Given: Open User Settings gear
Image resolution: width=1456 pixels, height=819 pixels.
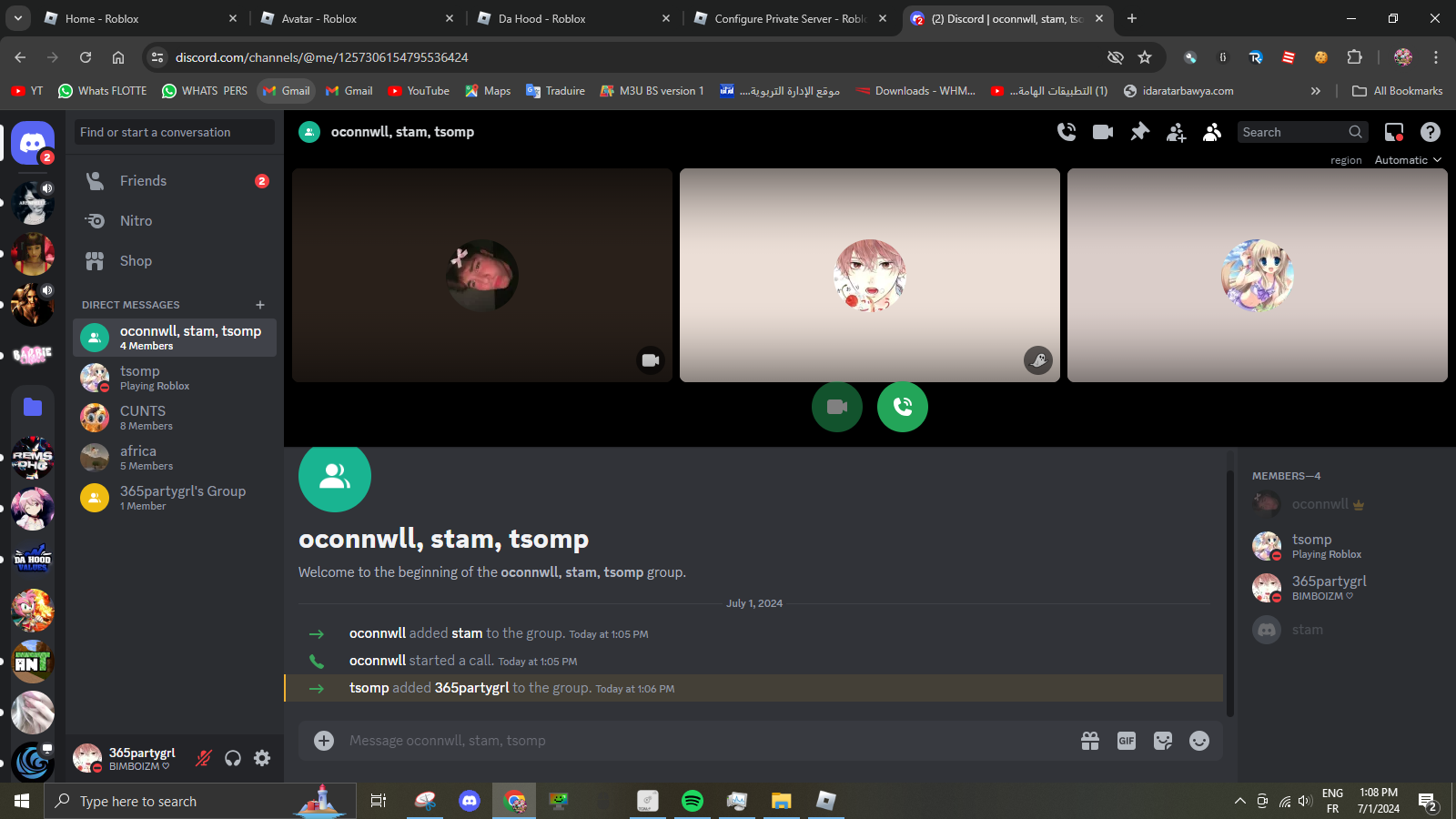Looking at the screenshot, I should tap(262, 758).
